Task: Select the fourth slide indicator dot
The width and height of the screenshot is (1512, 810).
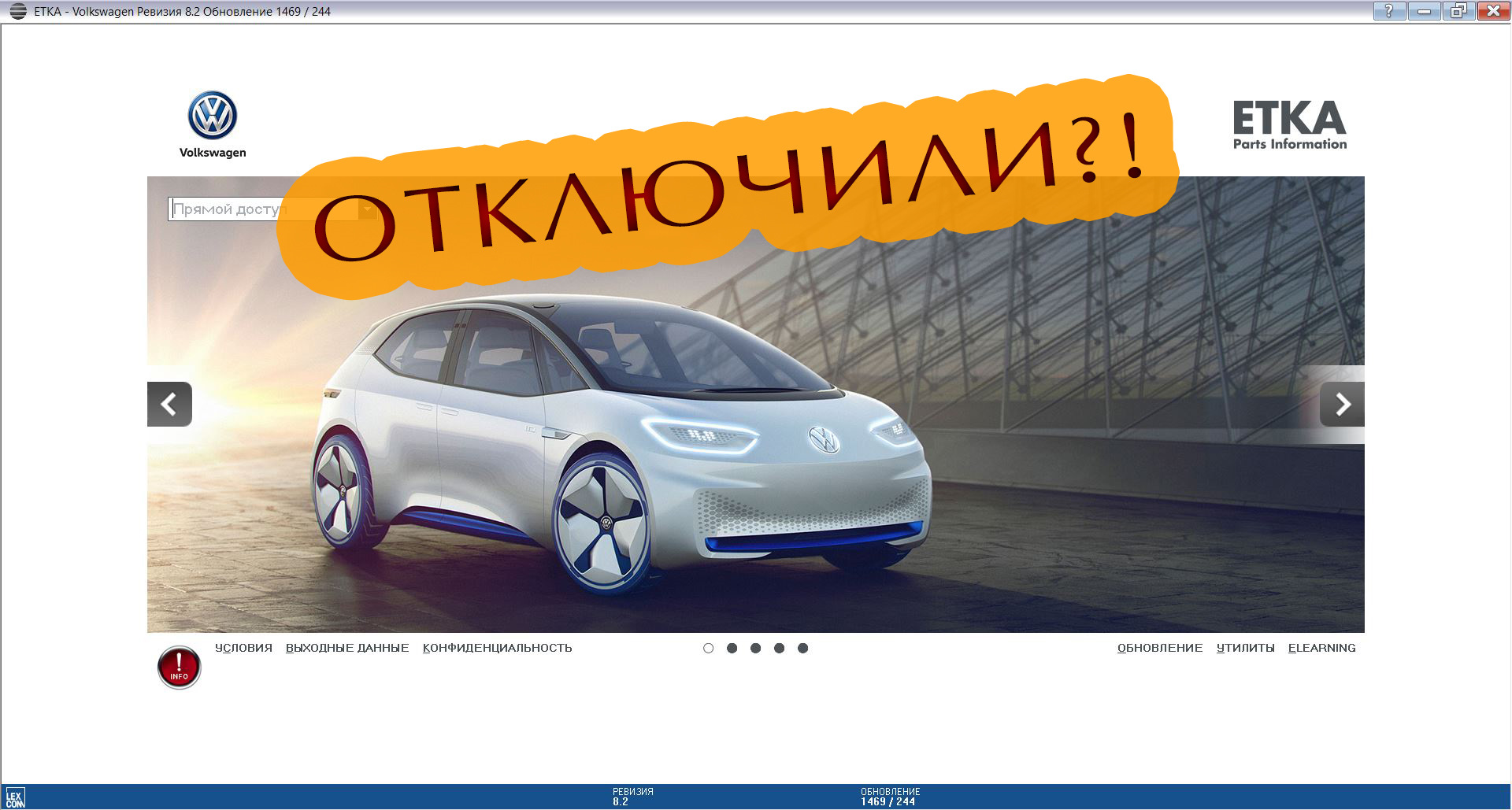Action: click(x=779, y=648)
